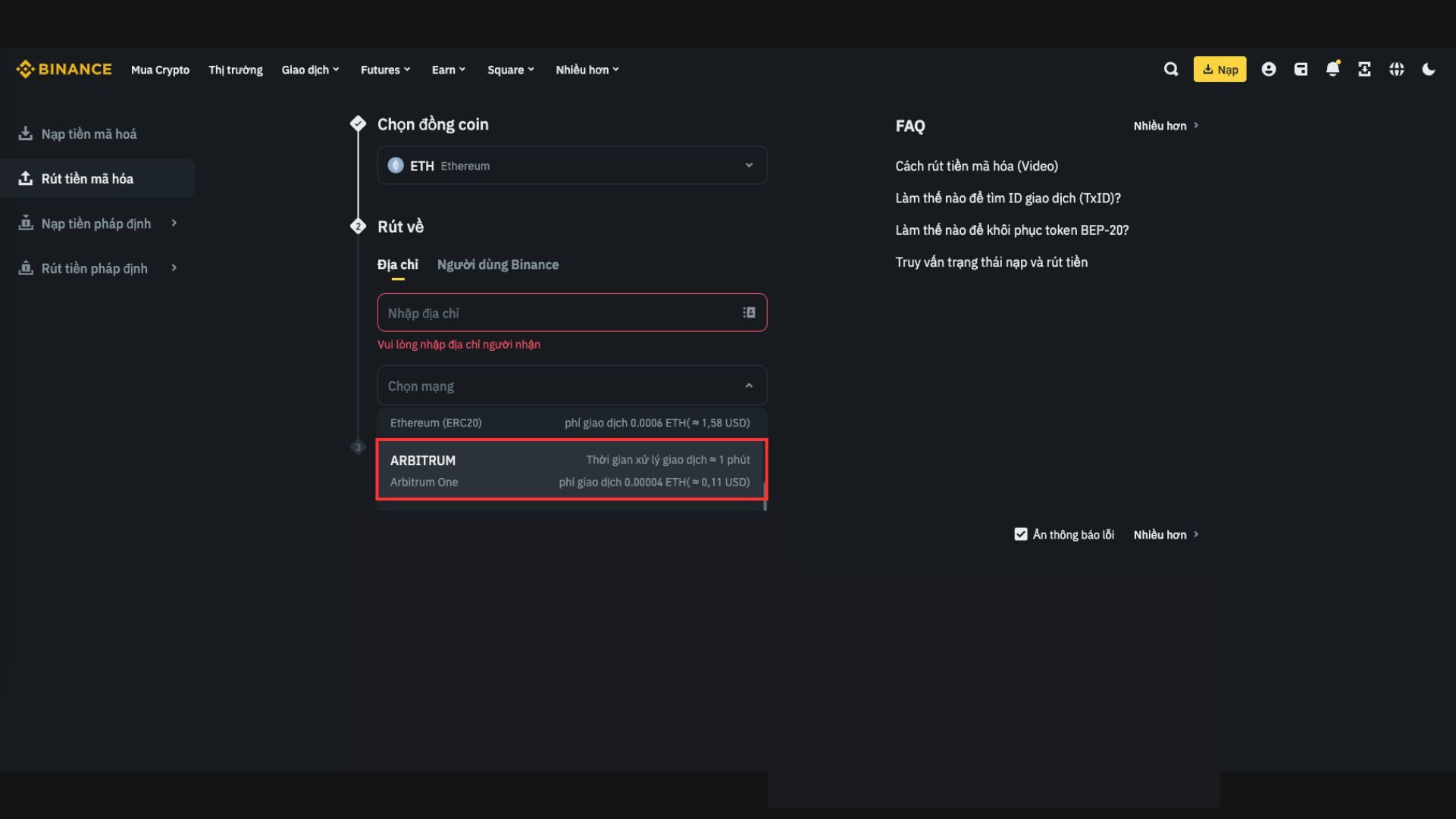This screenshot has width=1456, height=819.
Task: Click the FAQ heading
Action: [910, 126]
